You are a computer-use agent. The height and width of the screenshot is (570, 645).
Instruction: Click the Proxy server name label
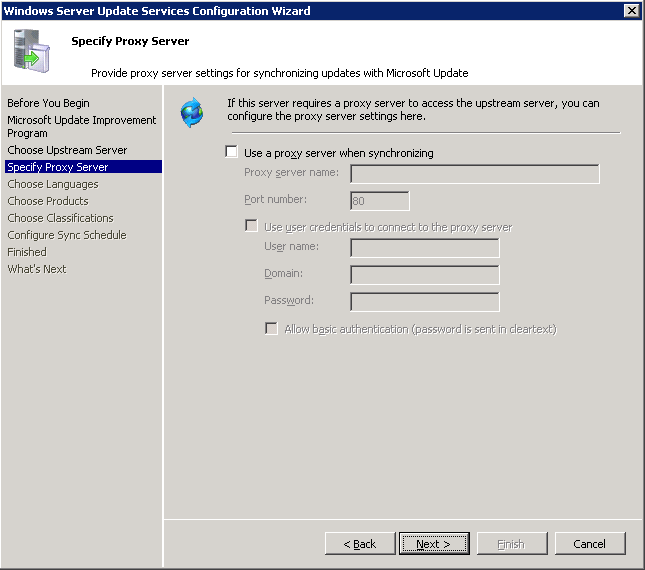(291, 172)
